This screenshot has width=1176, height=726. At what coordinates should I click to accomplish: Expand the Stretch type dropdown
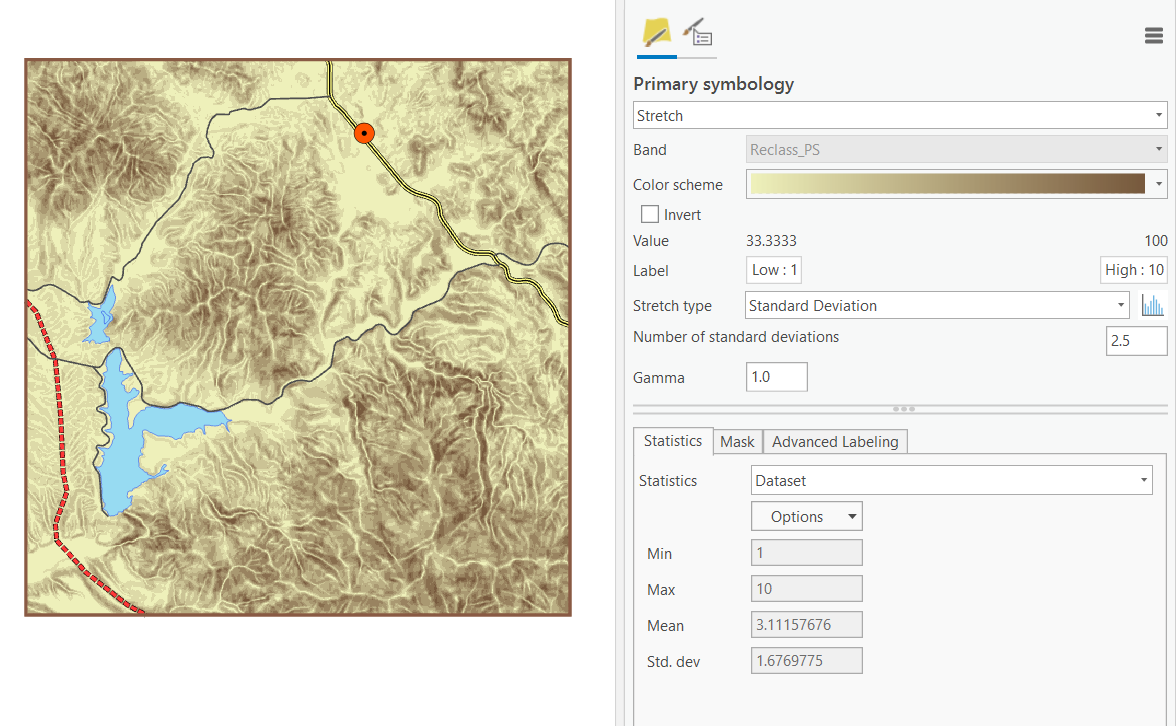(x=937, y=306)
